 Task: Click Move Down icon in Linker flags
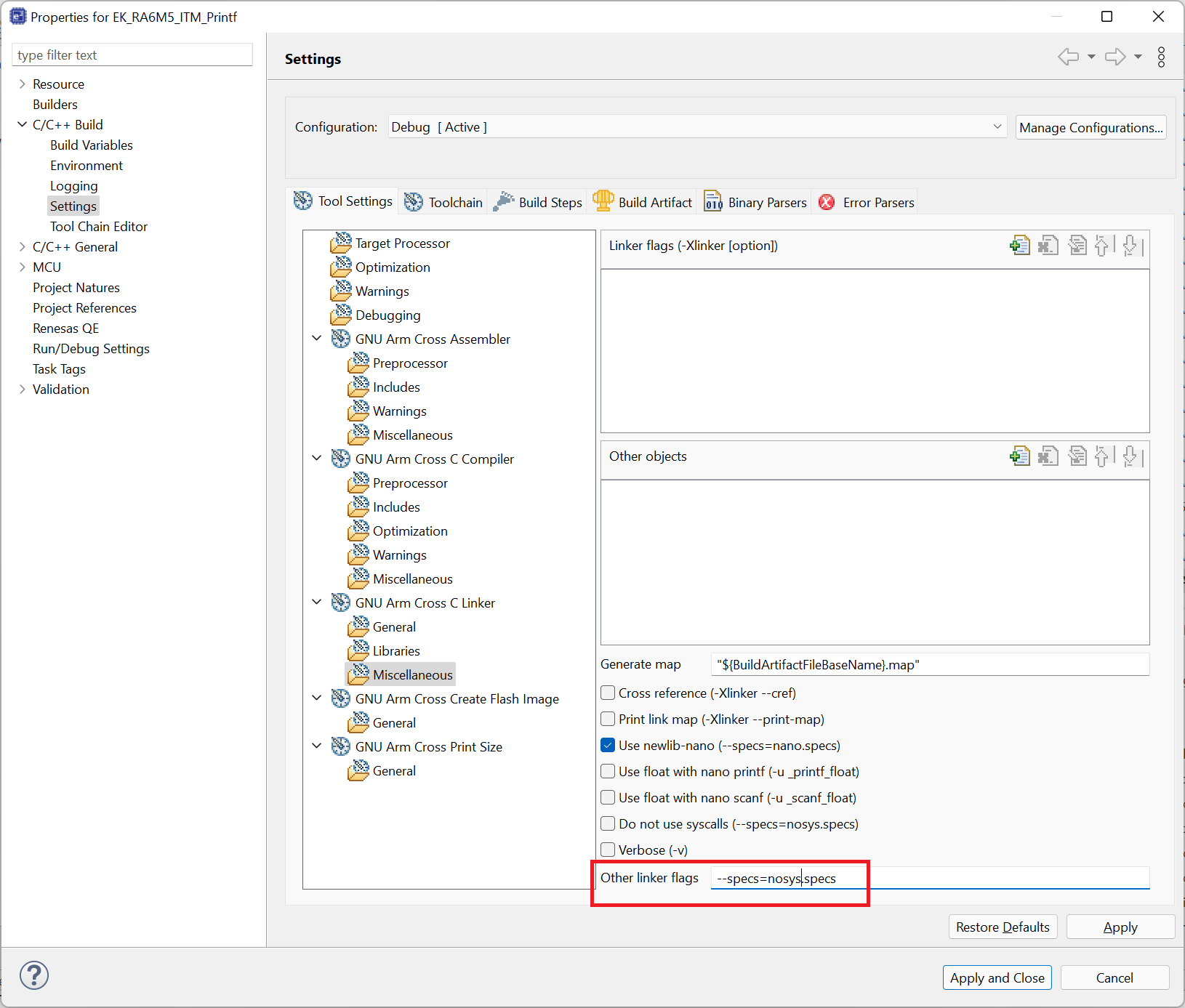point(1131,246)
